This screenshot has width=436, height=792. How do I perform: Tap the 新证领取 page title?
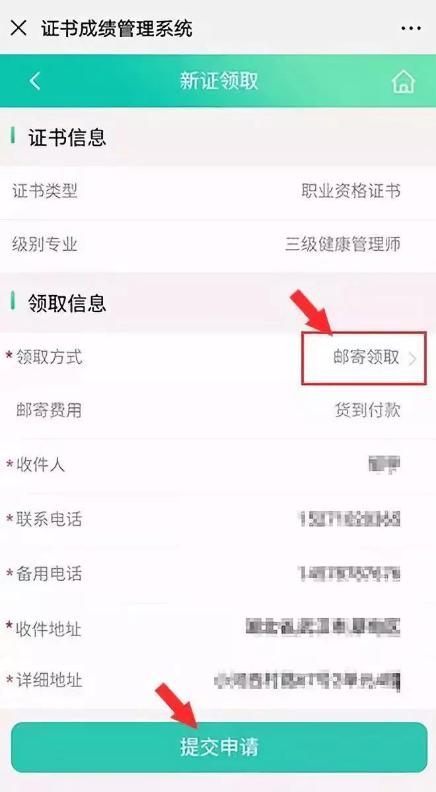[219, 81]
